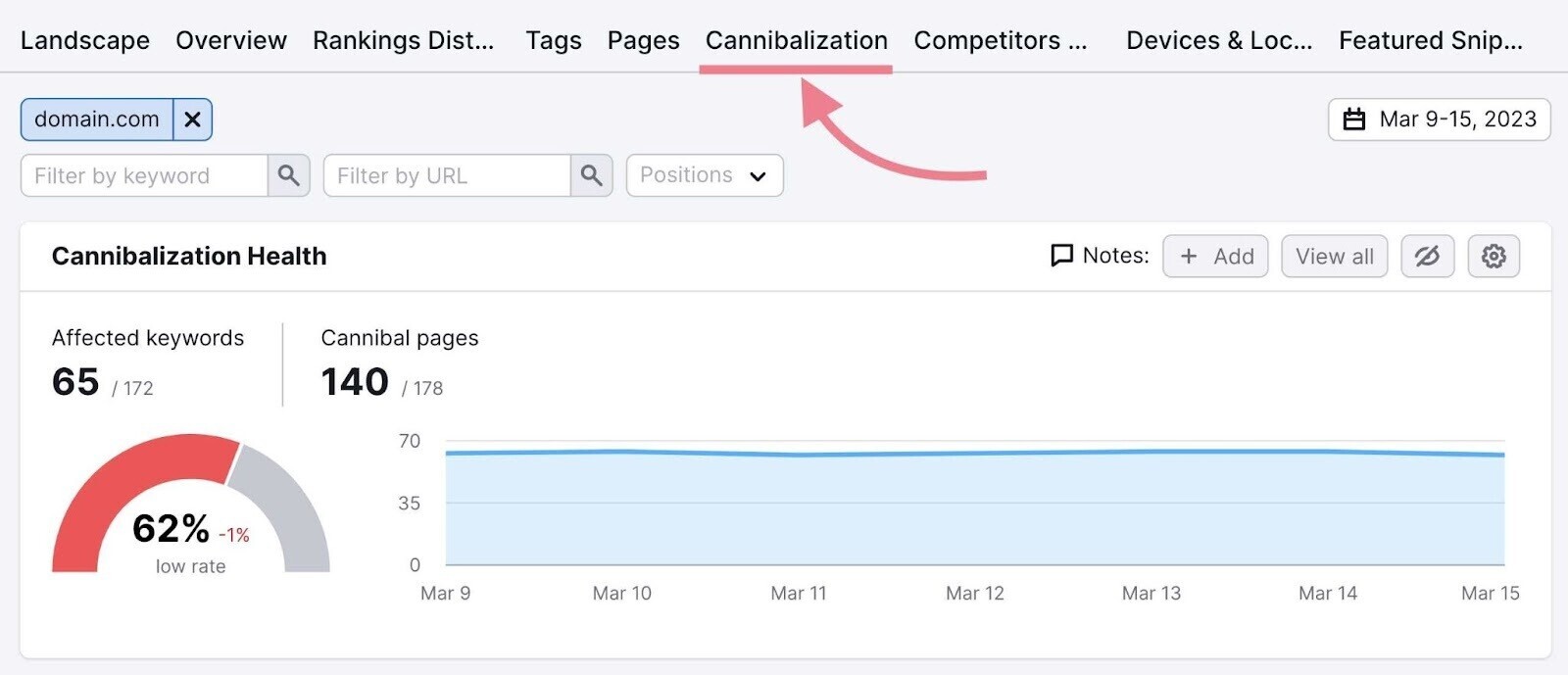Click the plus icon to add a note

1189,256
